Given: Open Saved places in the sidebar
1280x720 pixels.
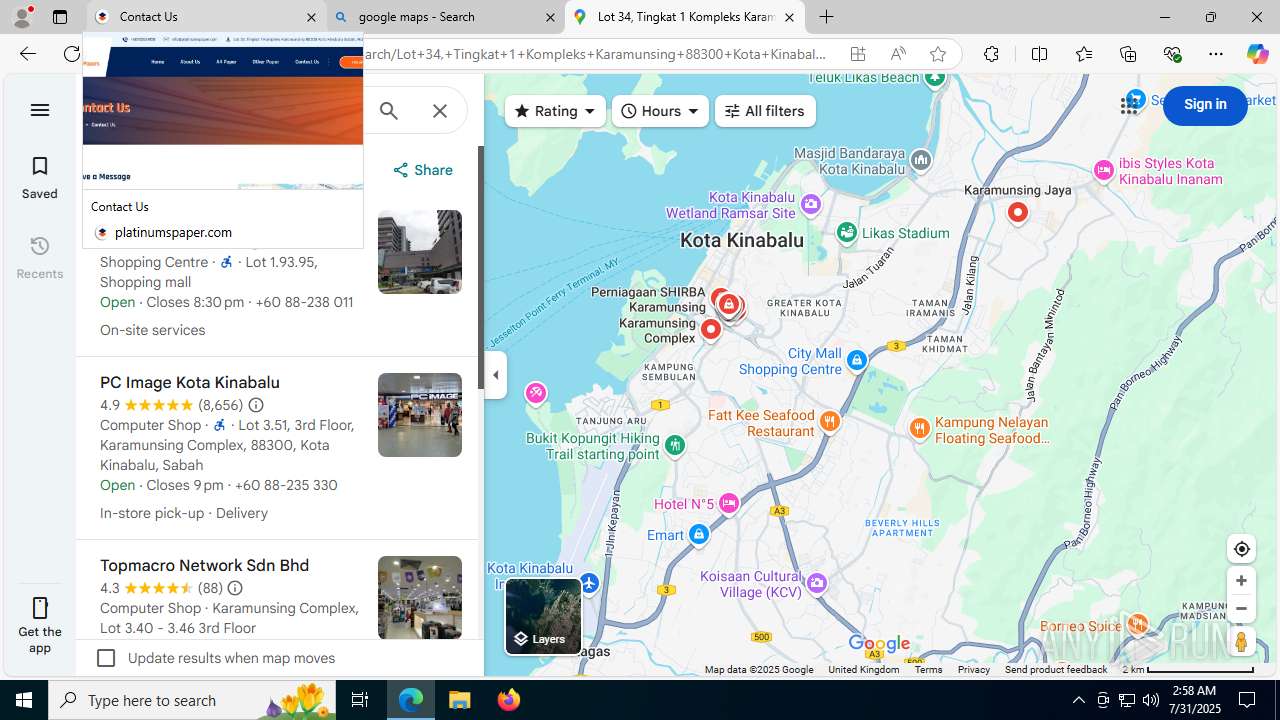Looking at the screenshot, I should tap(40, 177).
